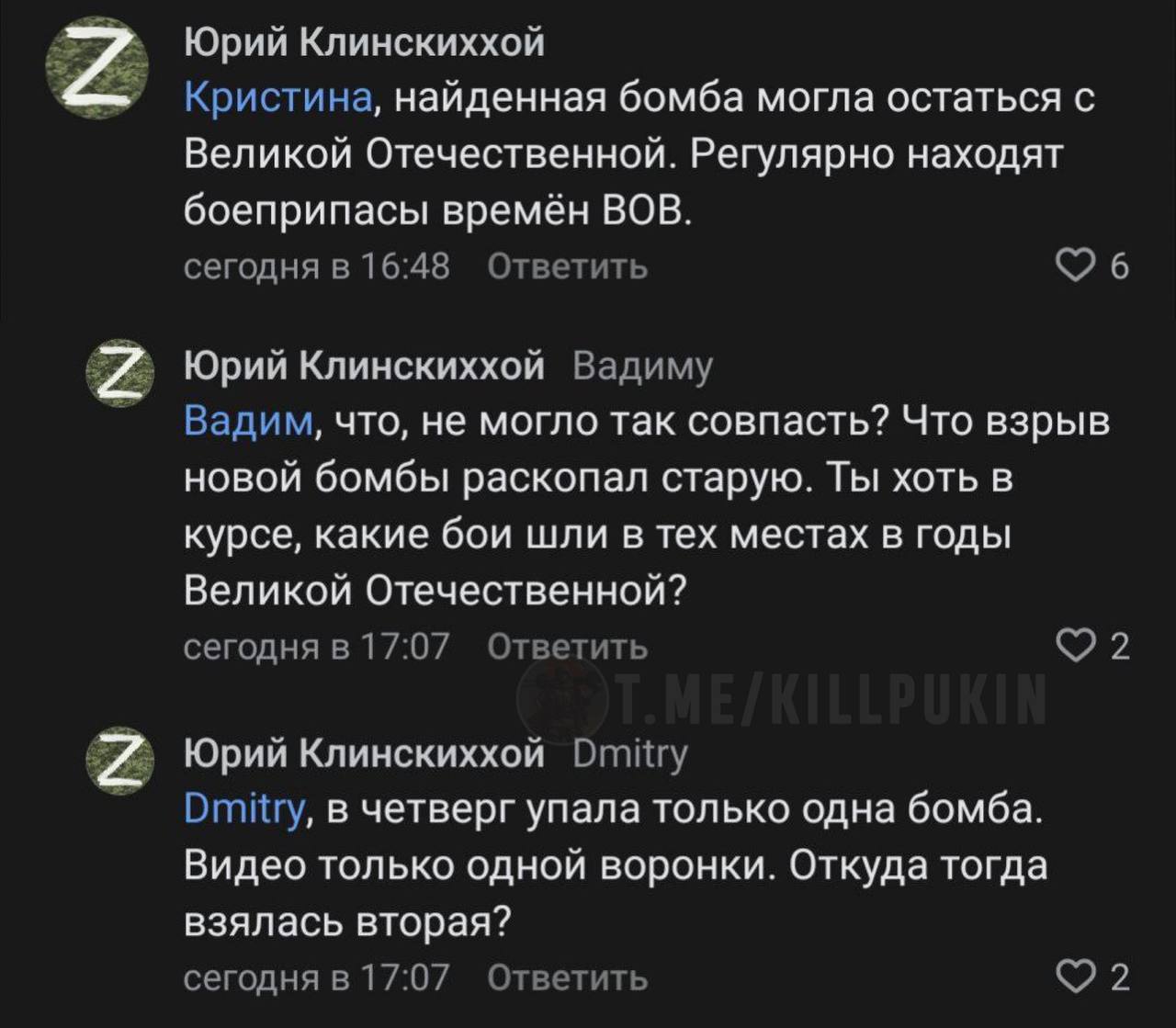The width and height of the screenshot is (1176, 1028).
Task: Open Юрий Клинскиххой's name beside the Вадиму label
Action: [x=364, y=366]
